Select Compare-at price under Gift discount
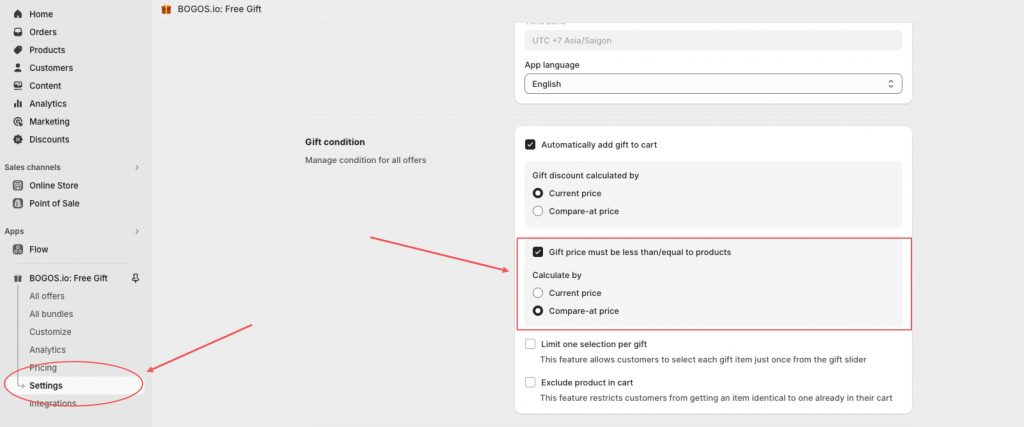The image size is (1024, 427). click(537, 212)
